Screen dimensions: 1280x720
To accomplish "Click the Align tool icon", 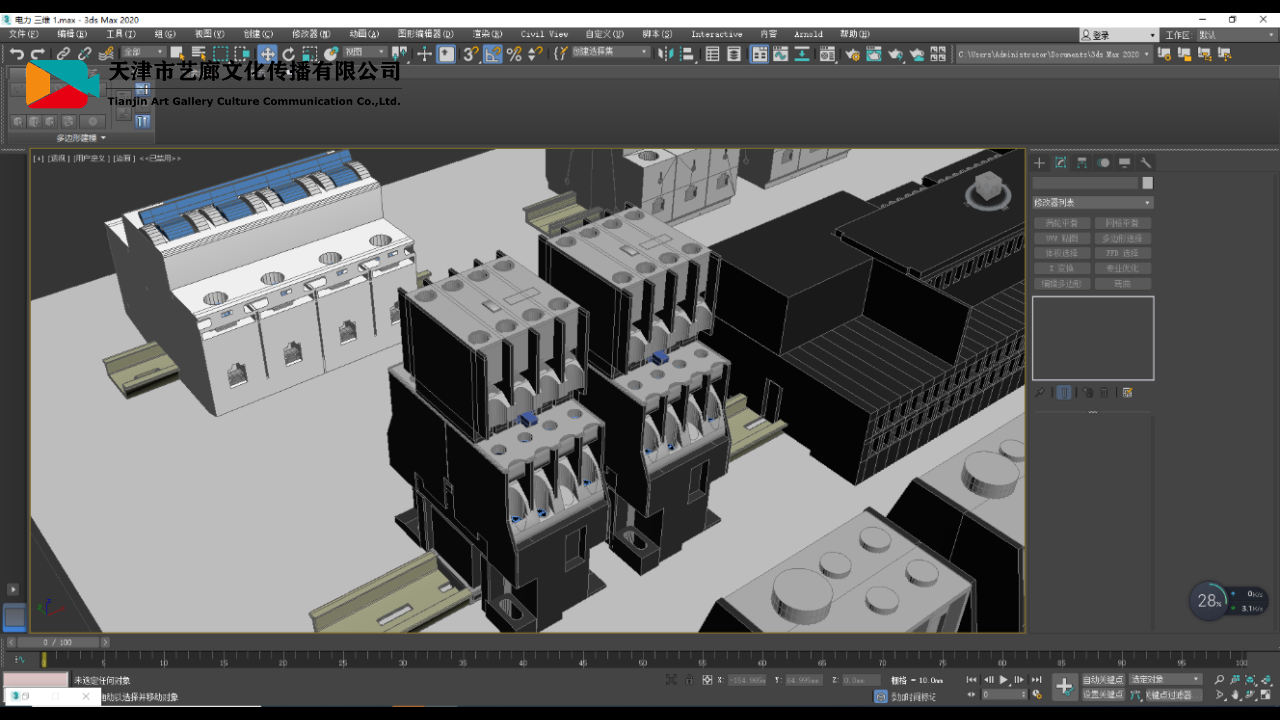I will coord(687,54).
